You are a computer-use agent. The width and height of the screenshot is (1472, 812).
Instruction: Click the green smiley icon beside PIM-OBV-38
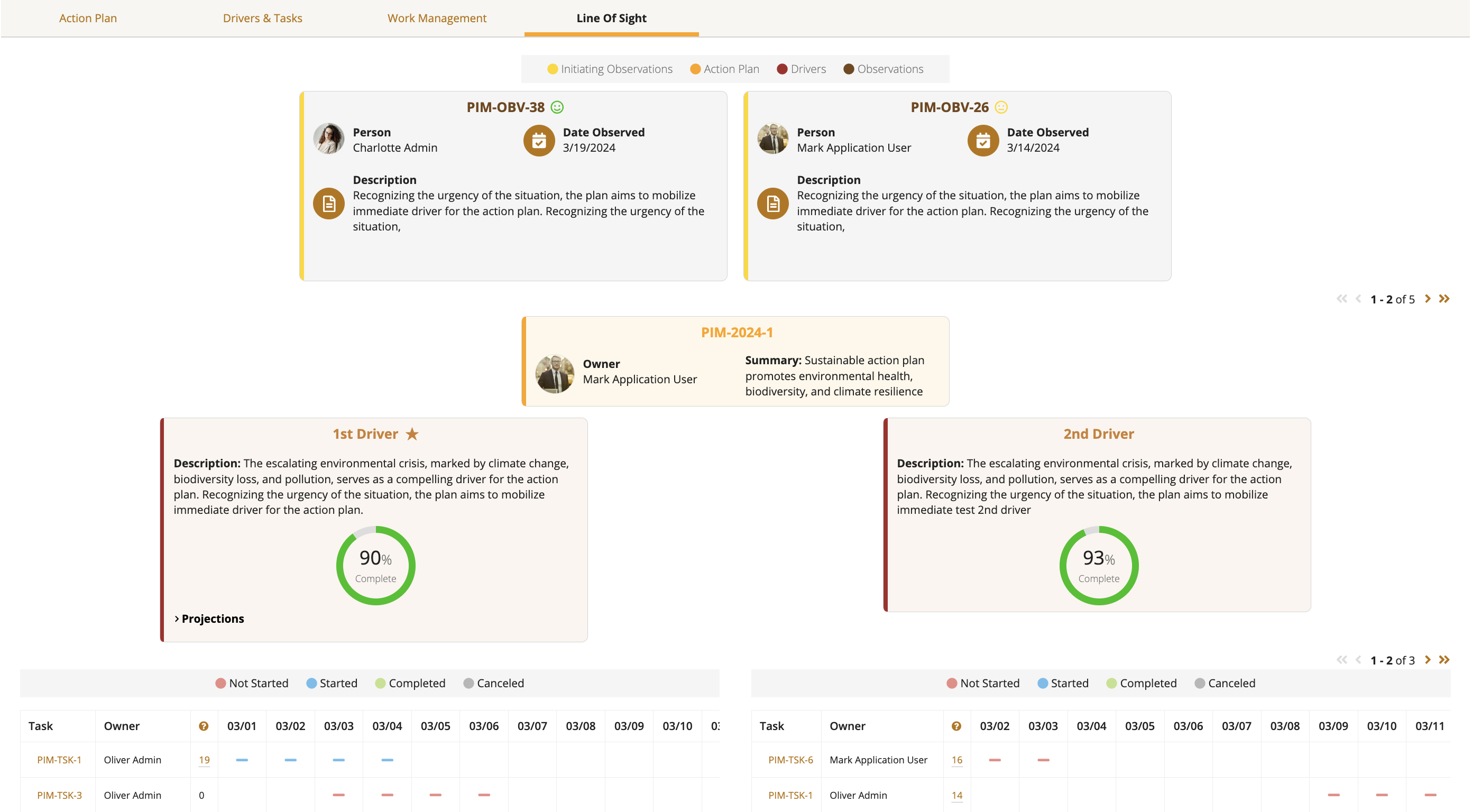click(x=557, y=107)
